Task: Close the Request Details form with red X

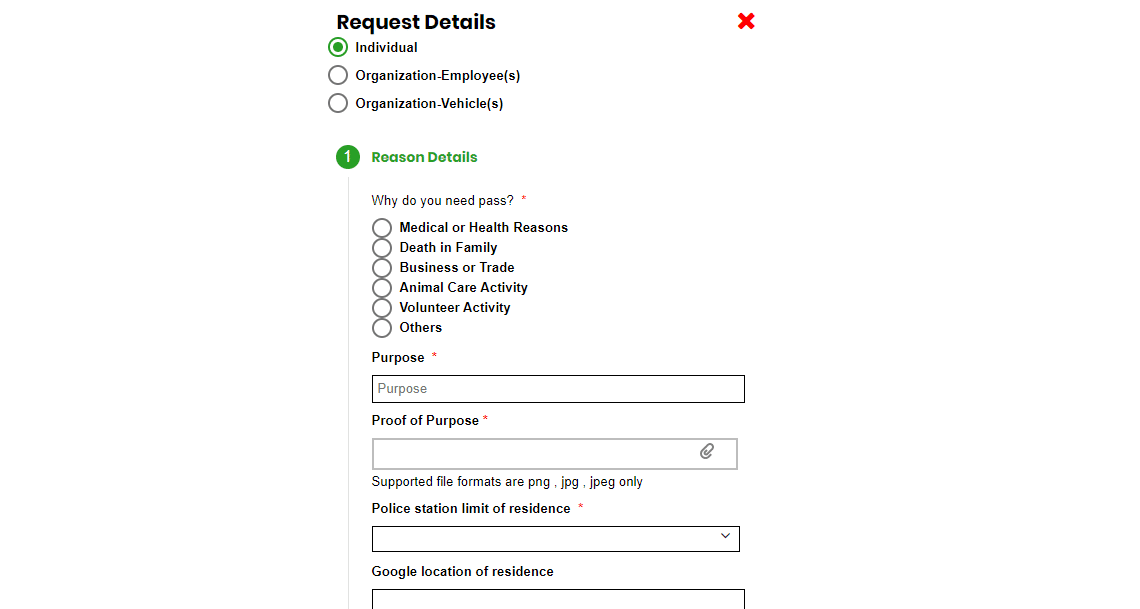Action: [746, 21]
